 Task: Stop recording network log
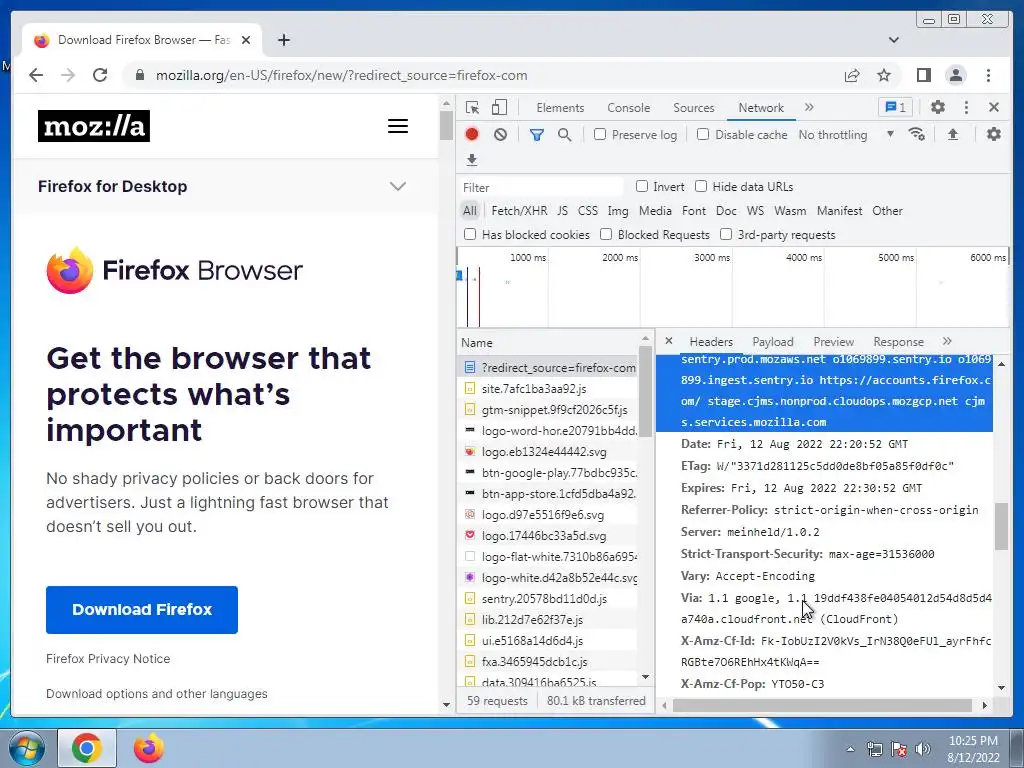pyautogui.click(x=472, y=135)
